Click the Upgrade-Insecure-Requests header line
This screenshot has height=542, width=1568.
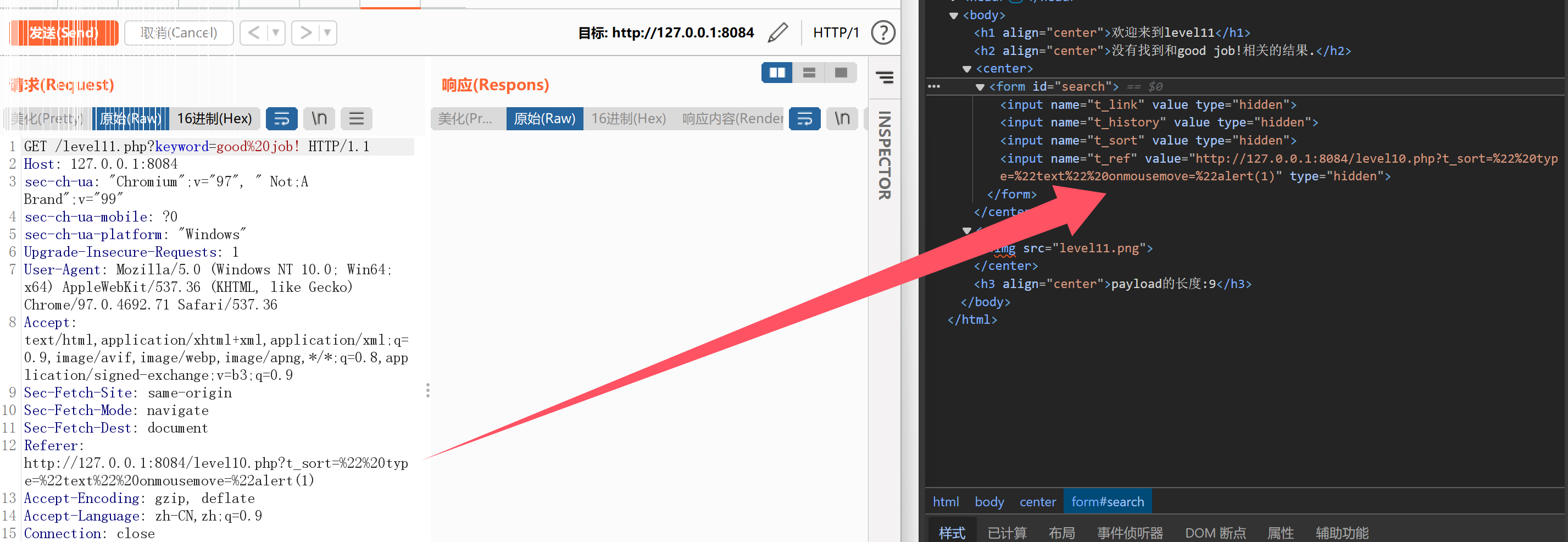tap(131, 252)
